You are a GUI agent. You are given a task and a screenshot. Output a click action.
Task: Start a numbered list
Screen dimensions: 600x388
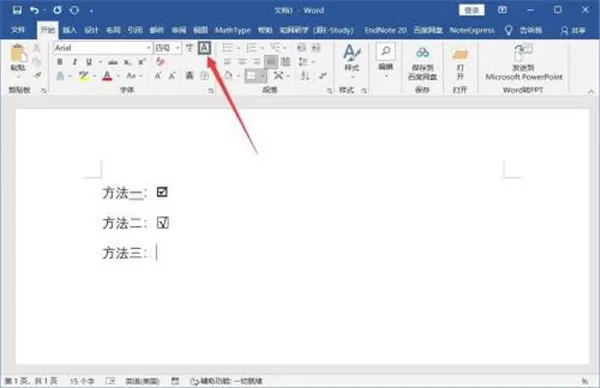click(251, 48)
